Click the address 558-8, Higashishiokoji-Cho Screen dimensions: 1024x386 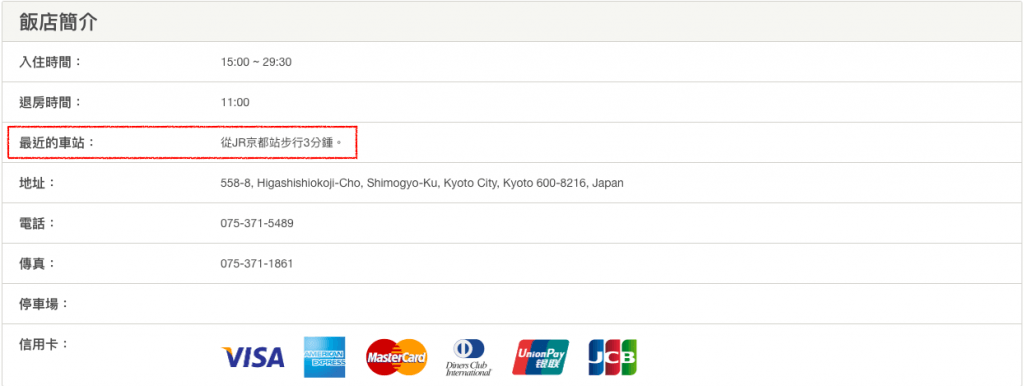(x=422, y=184)
